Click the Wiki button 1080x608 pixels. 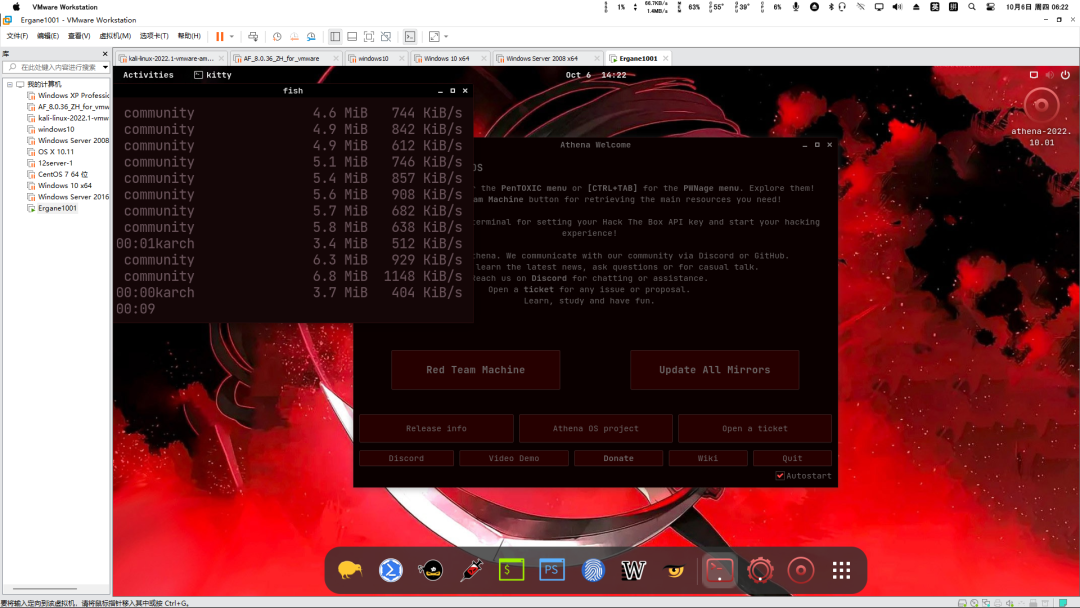pyautogui.click(x=707, y=458)
